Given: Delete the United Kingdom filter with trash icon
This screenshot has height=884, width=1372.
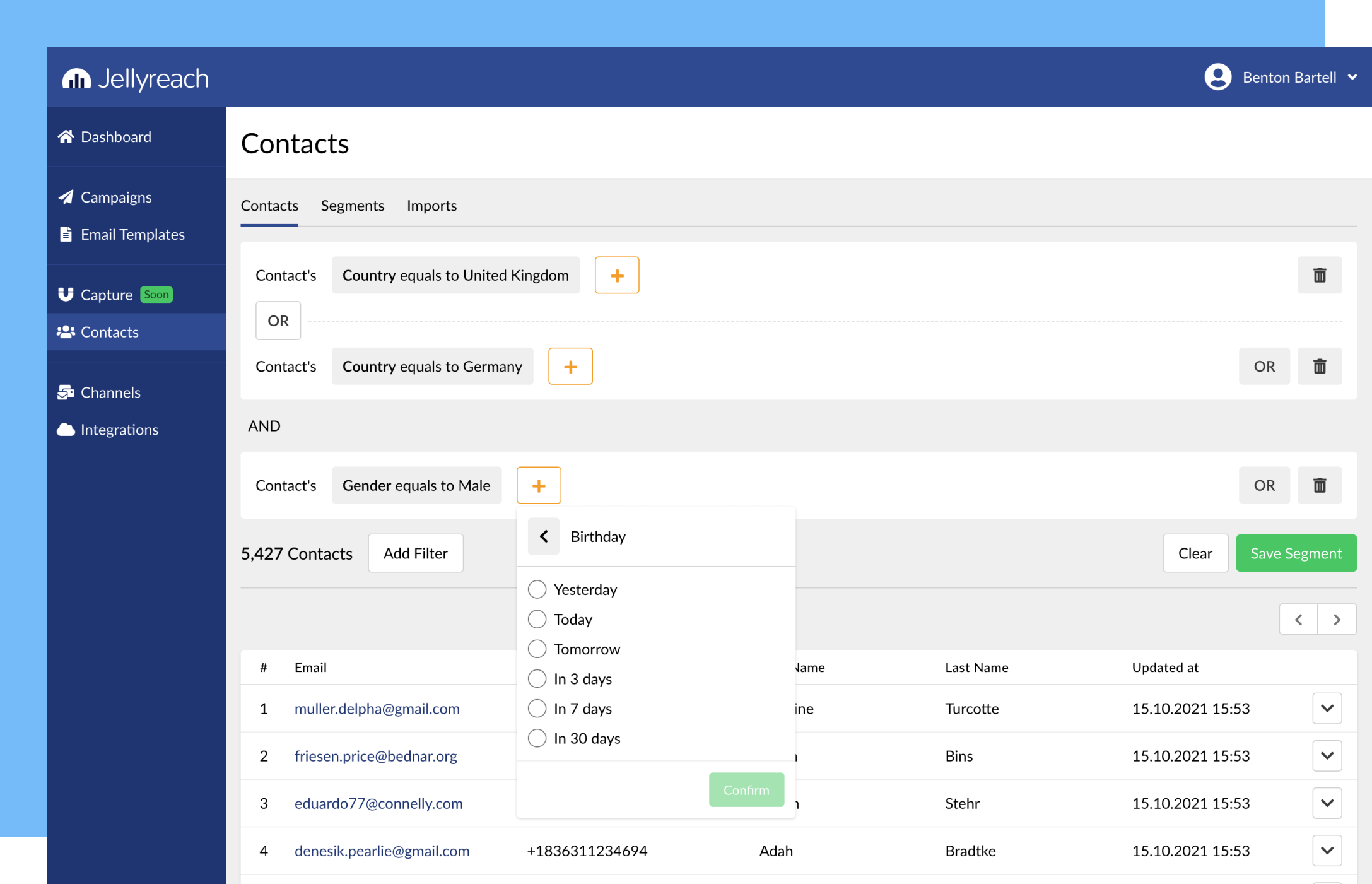Looking at the screenshot, I should pyautogui.click(x=1319, y=275).
